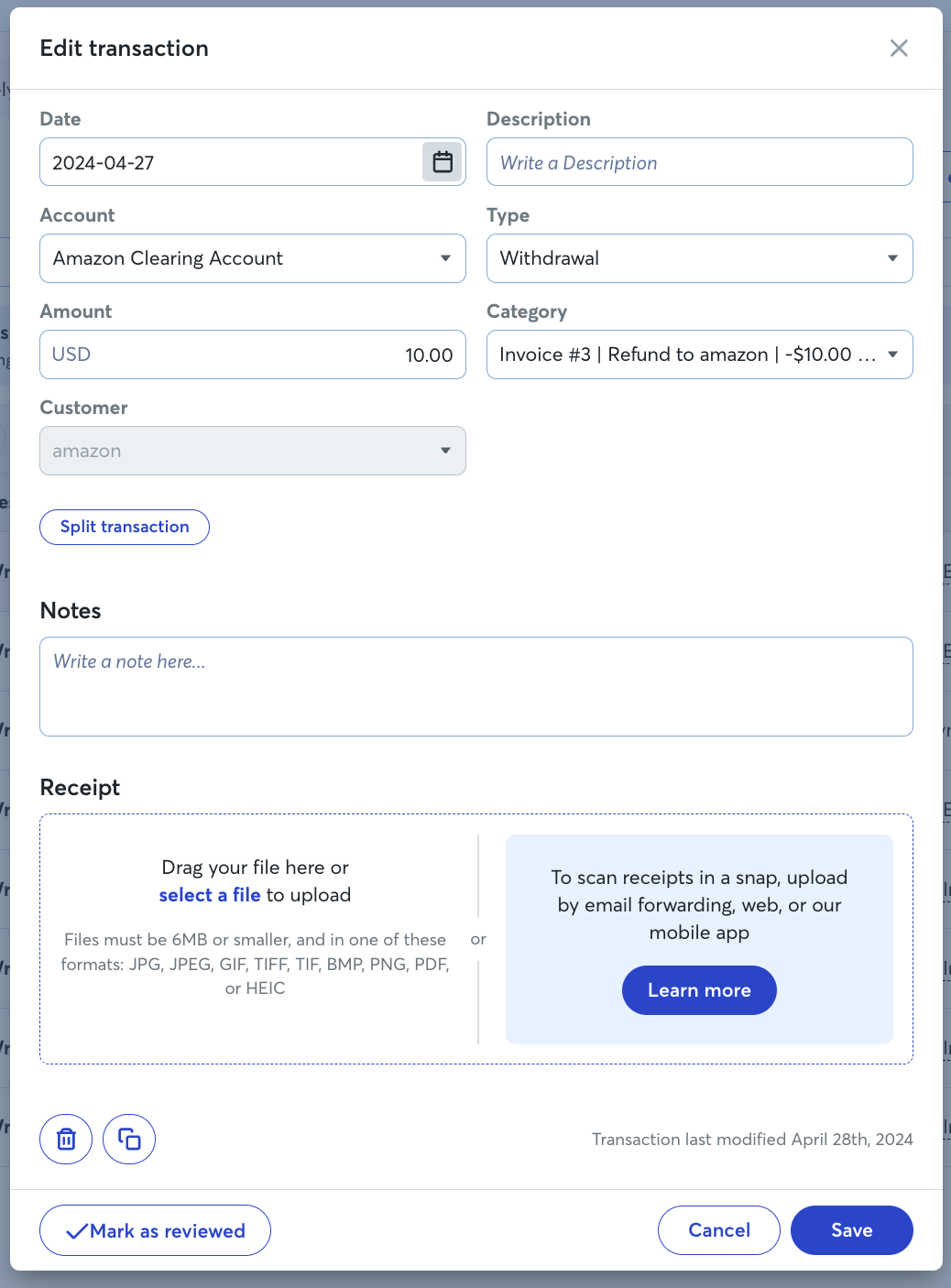Screen dimensions: 951x1288
Task: Cancel editing the transaction
Action: [x=719, y=1230]
